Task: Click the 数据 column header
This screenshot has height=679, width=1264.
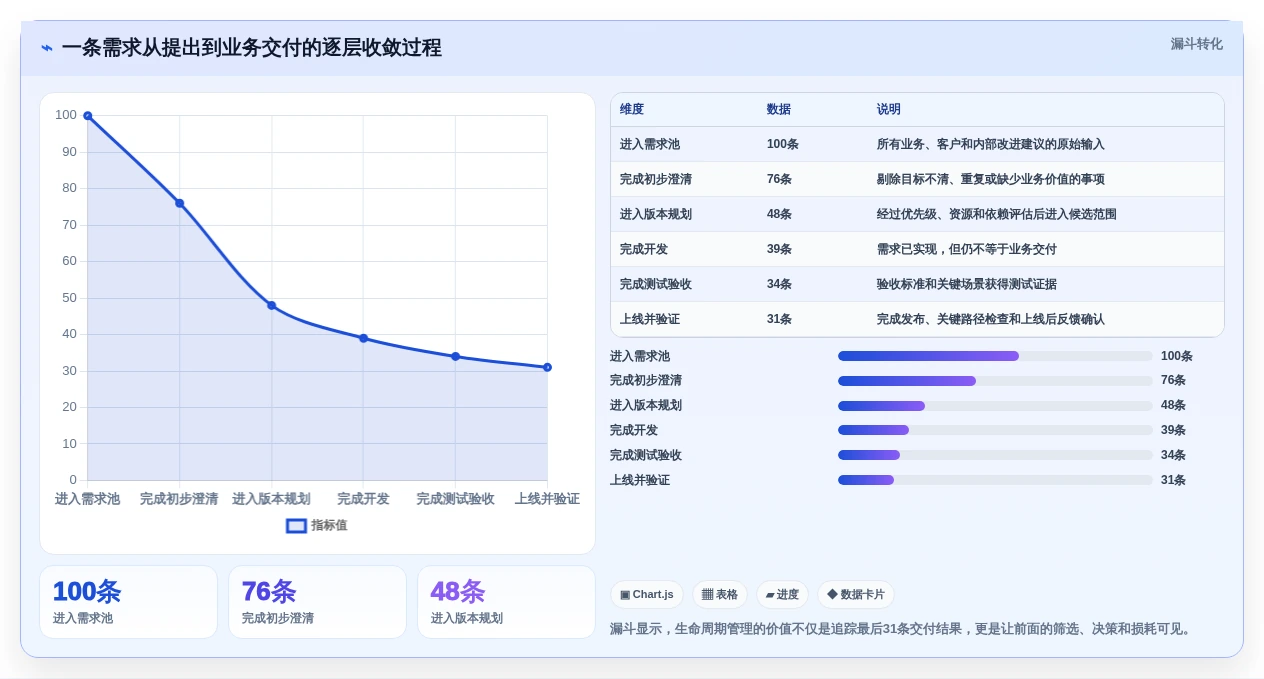Action: tap(779, 110)
